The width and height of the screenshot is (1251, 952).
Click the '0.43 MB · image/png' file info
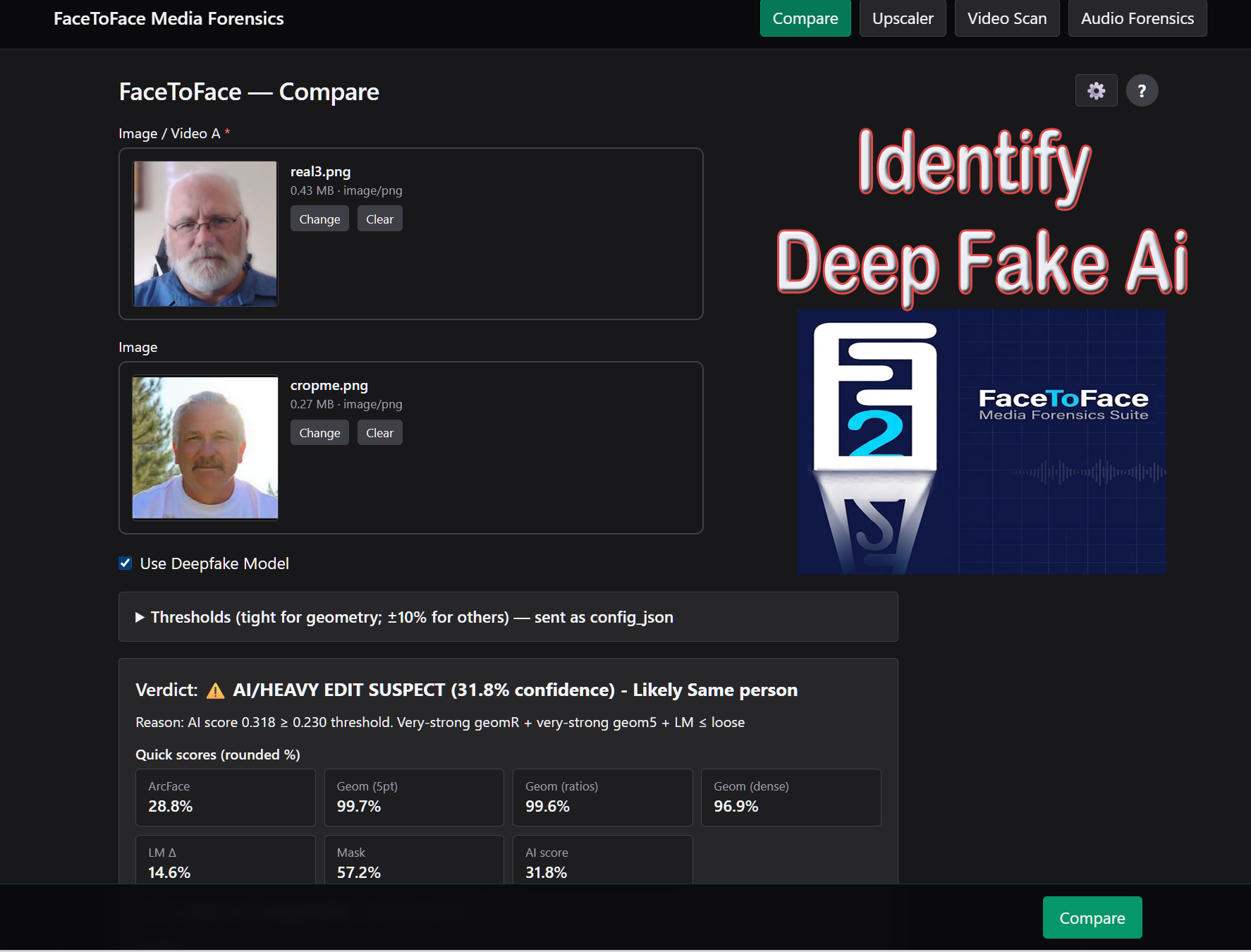coord(346,190)
